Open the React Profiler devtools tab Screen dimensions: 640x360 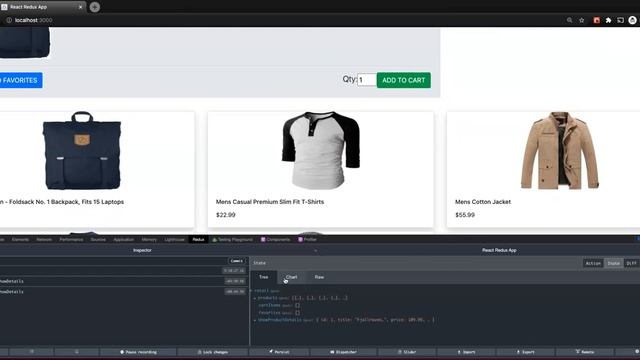point(307,240)
